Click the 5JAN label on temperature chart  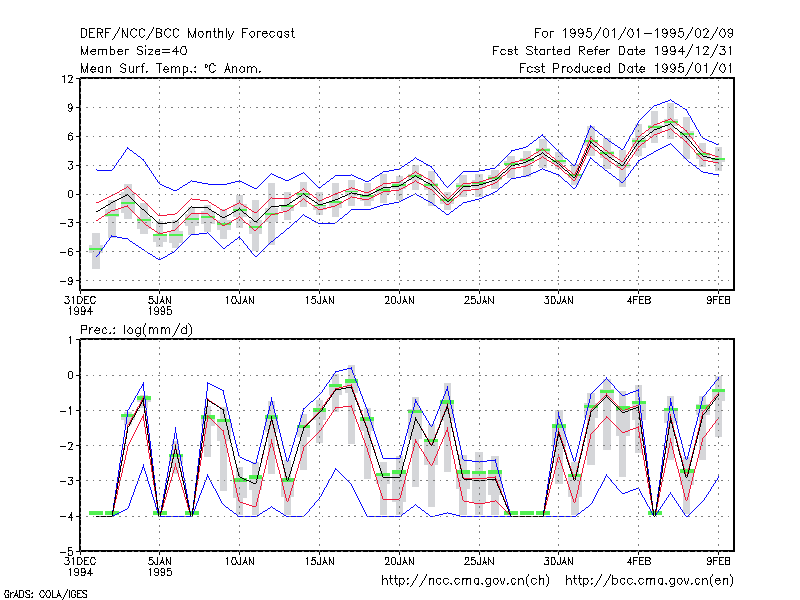click(160, 301)
